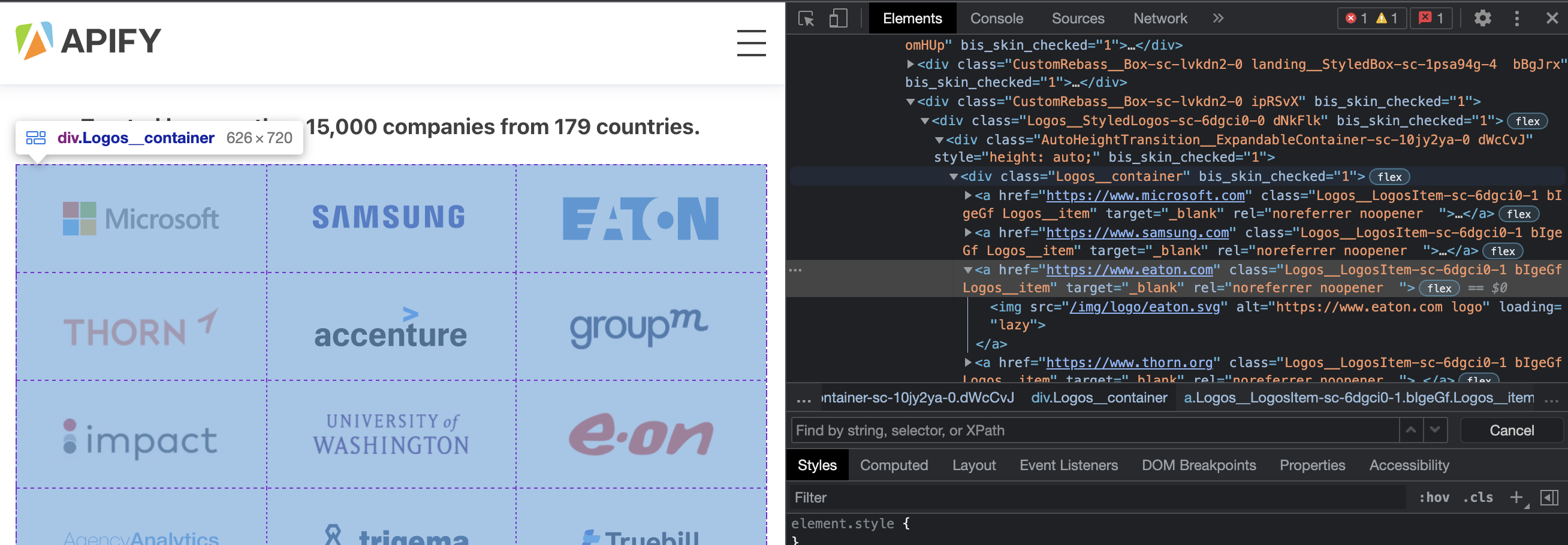Add a new style rule

click(1516, 498)
